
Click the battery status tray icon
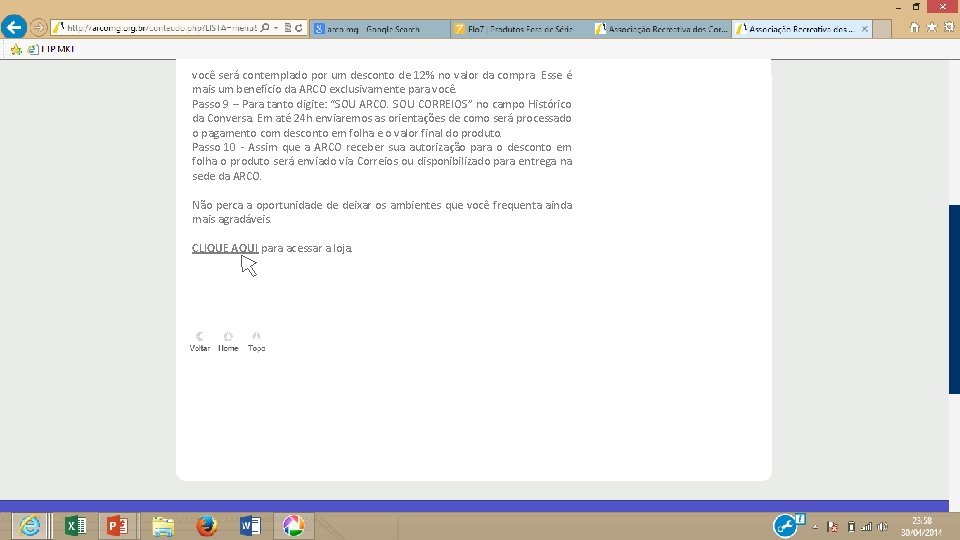pyautogui.click(x=851, y=527)
